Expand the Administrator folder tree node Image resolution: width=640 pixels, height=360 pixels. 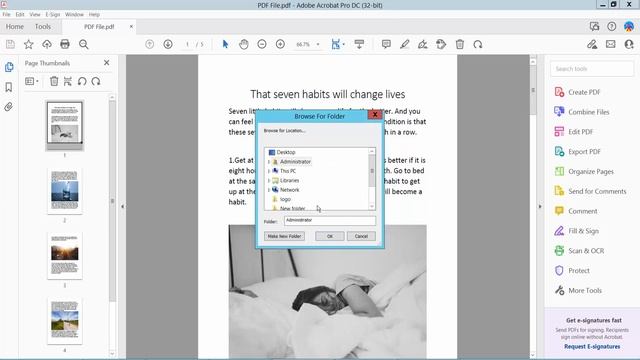click(x=269, y=162)
